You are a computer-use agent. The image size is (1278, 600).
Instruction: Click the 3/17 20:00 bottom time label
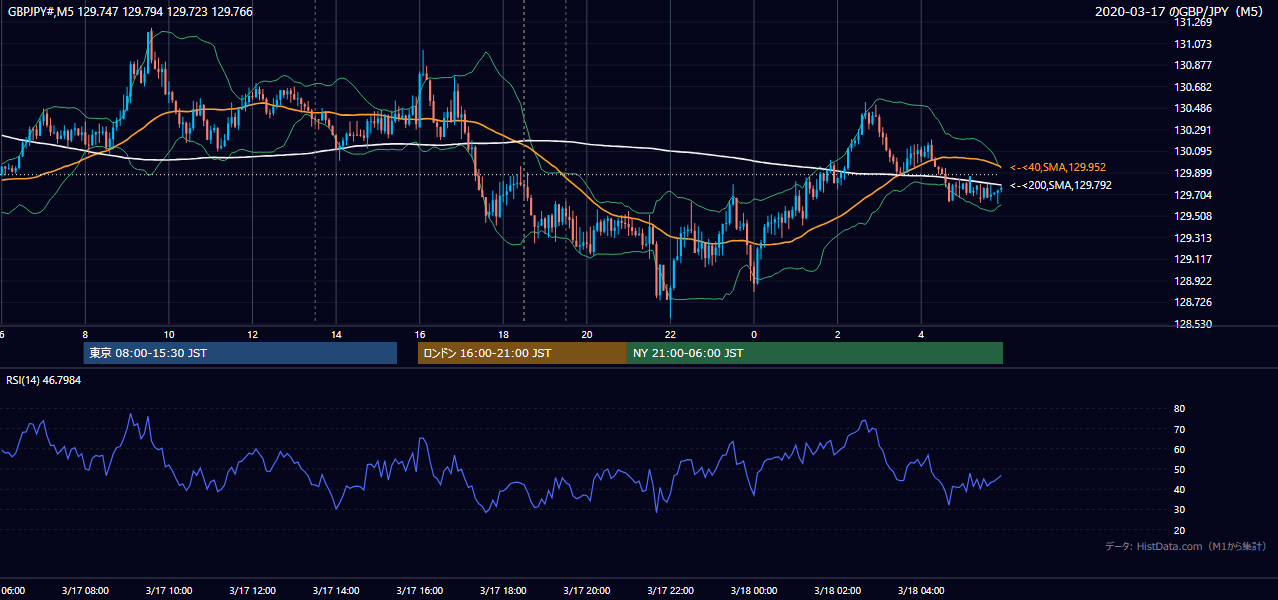(586, 590)
